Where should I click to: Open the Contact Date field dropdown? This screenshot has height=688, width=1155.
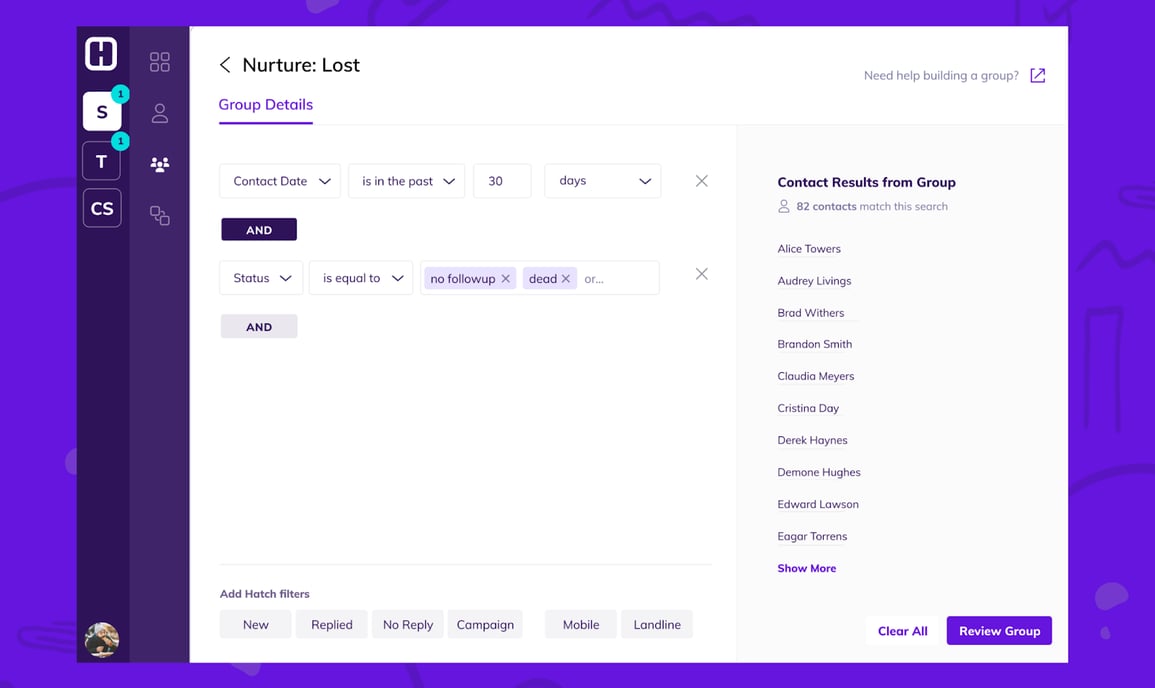click(x=279, y=181)
